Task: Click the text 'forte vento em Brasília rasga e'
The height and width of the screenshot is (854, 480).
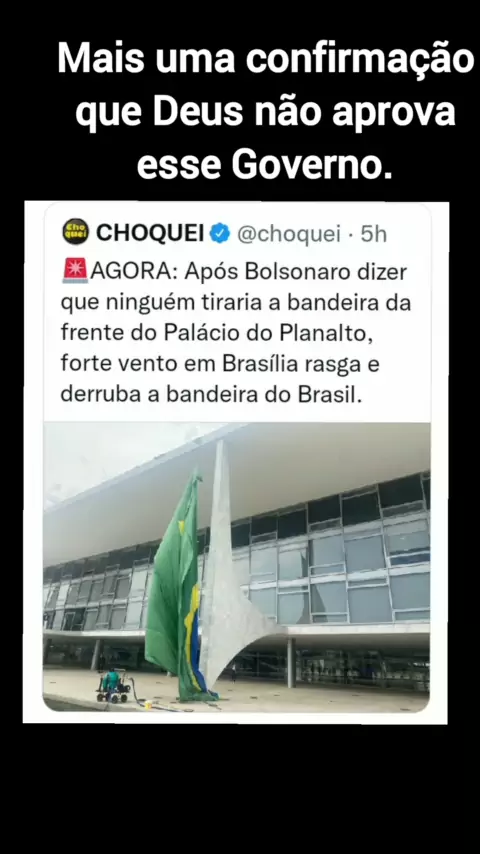Action: (x=220, y=364)
